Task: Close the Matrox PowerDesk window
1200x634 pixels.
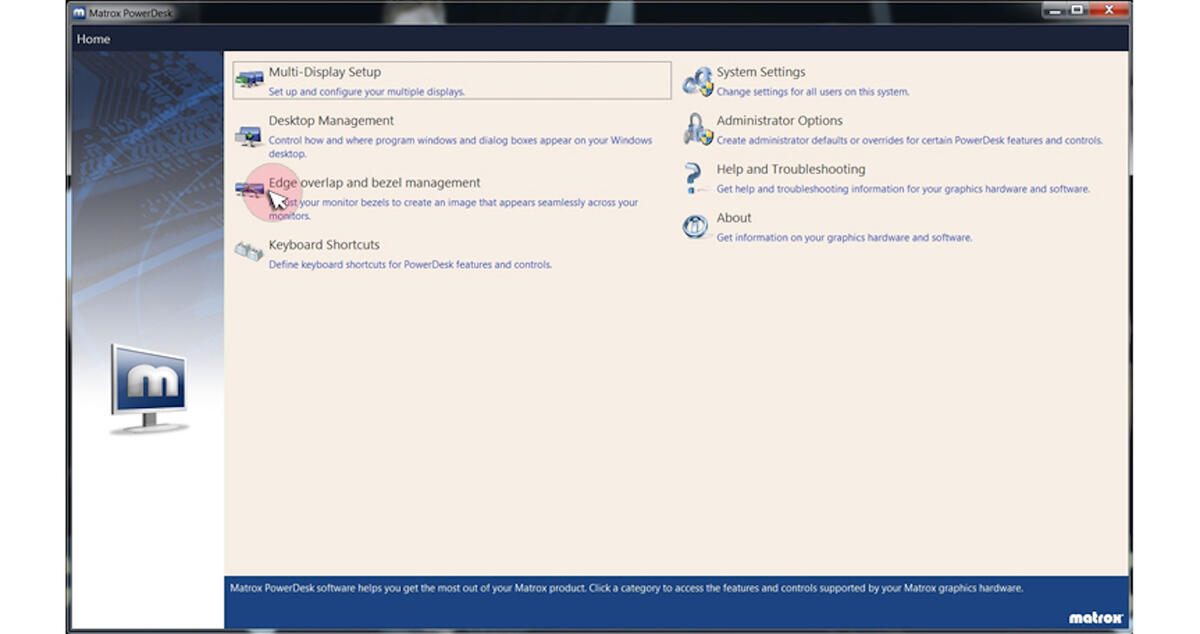Action: [x=1110, y=9]
